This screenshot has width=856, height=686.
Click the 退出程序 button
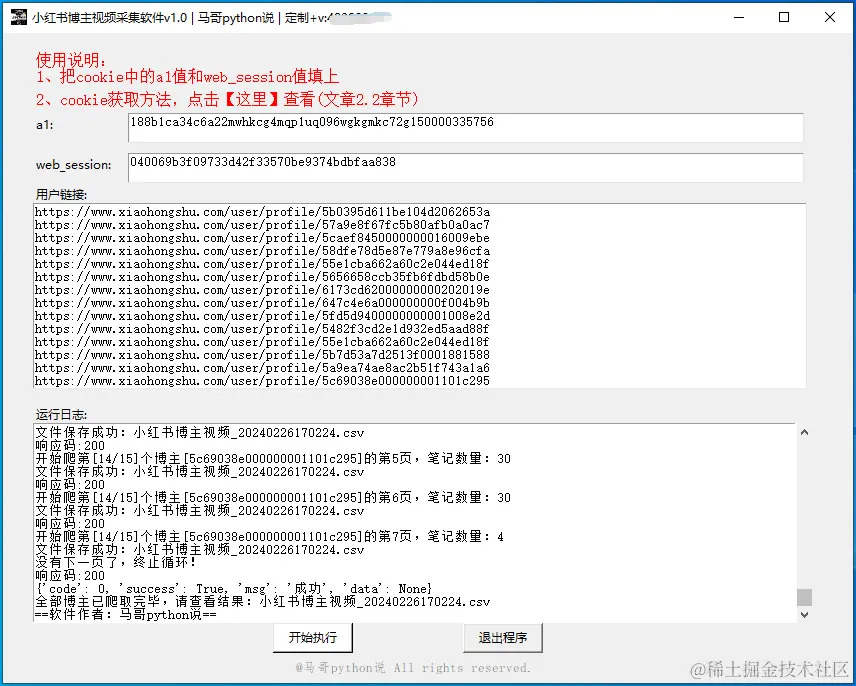[503, 637]
